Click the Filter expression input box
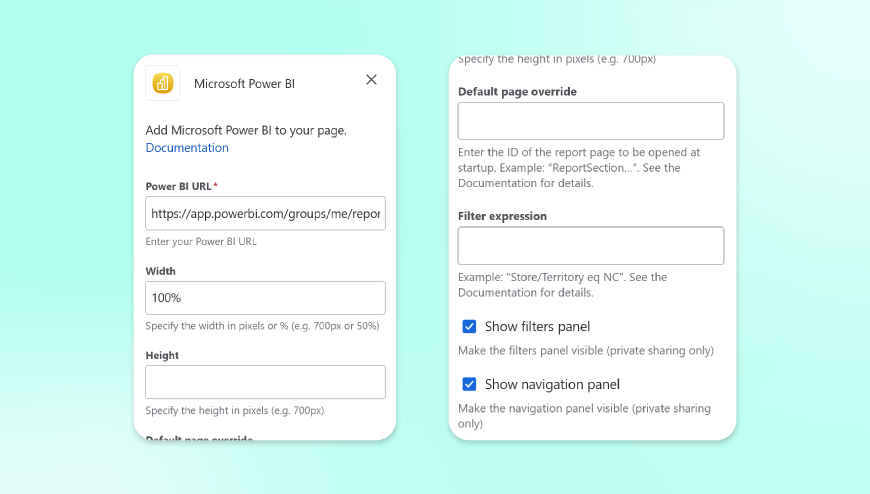870x494 pixels. click(591, 245)
